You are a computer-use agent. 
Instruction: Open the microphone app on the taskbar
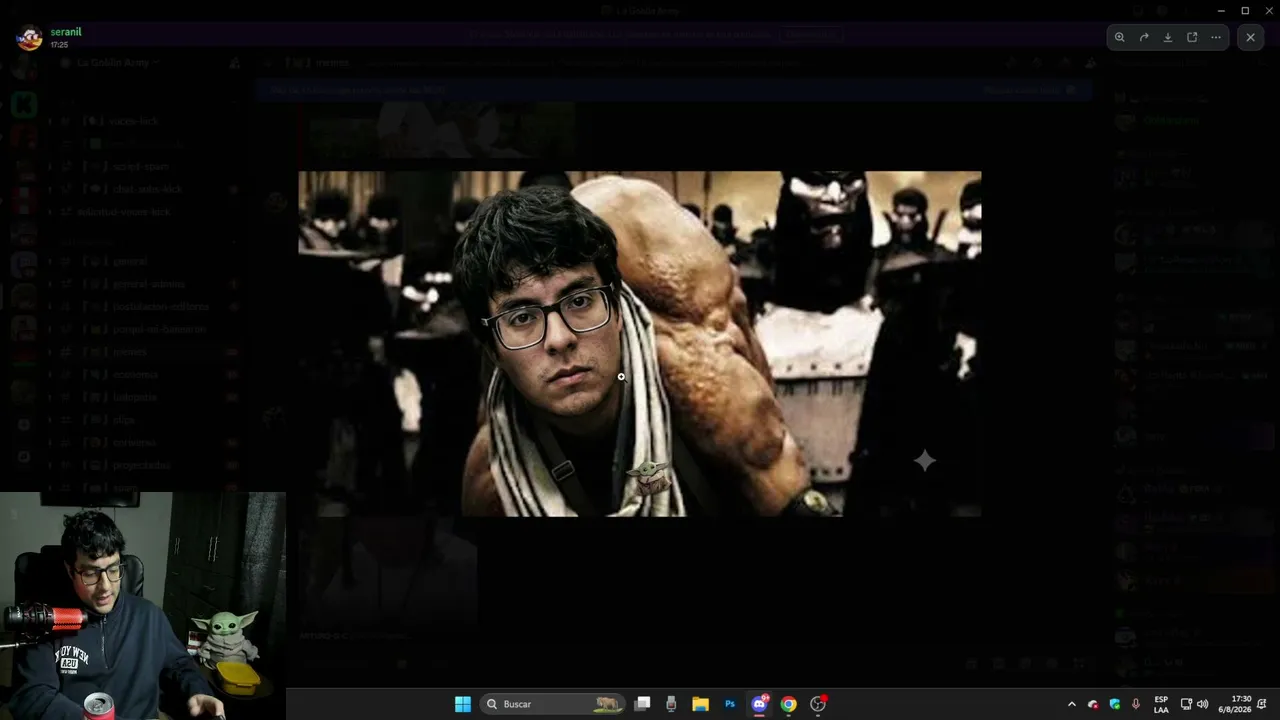pos(671,704)
